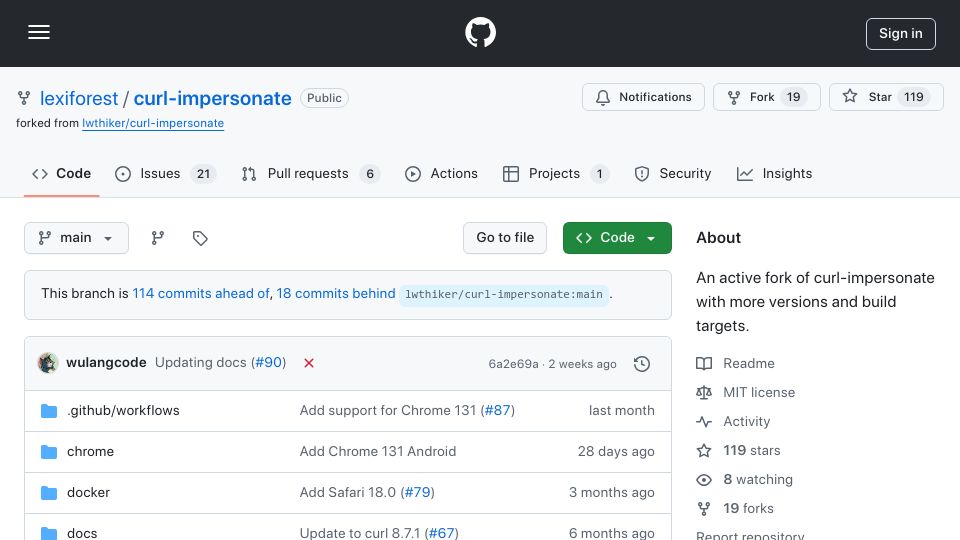
Task: Open the Projects tab
Action: pos(555,174)
